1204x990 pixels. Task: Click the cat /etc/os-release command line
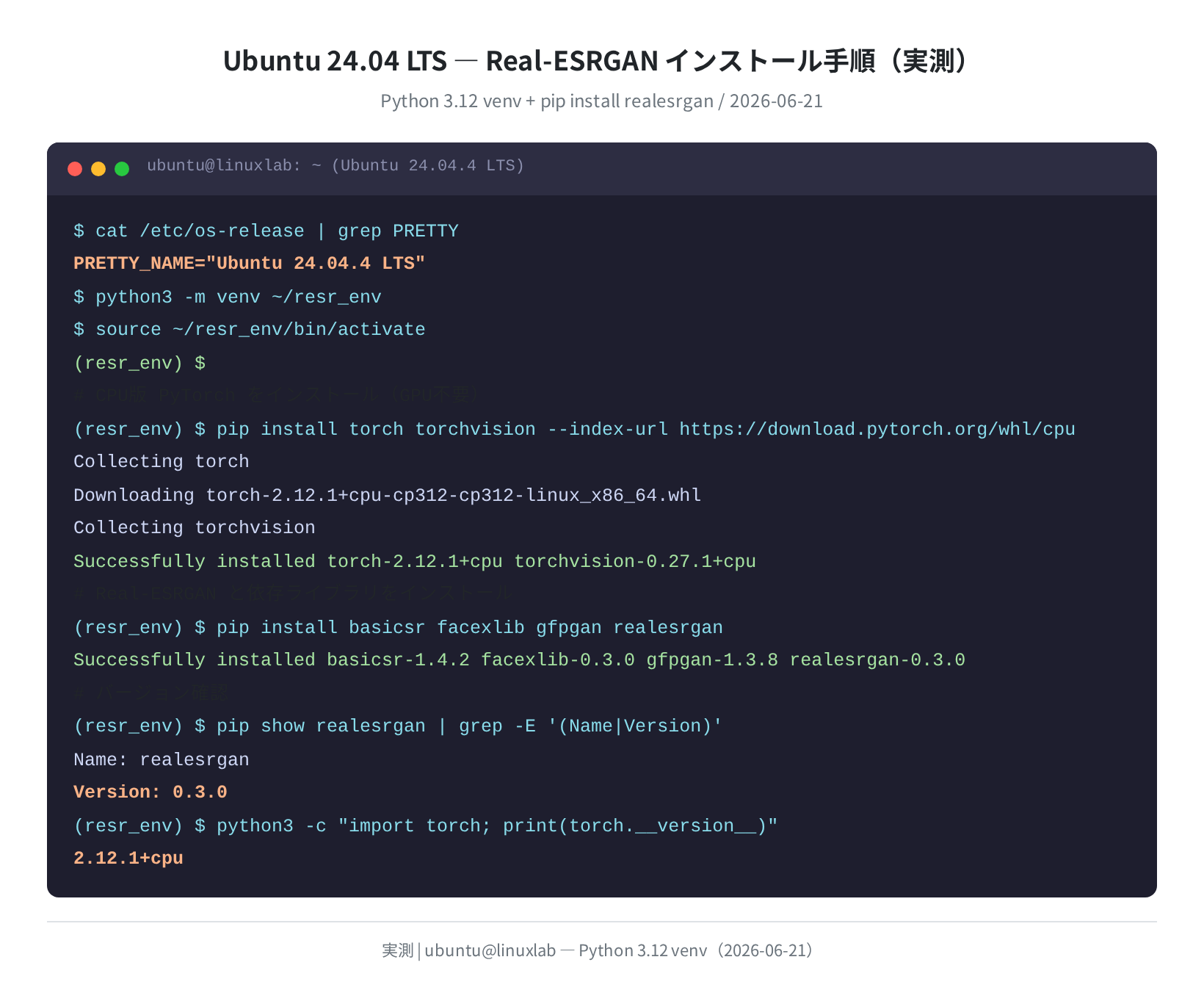tap(266, 231)
